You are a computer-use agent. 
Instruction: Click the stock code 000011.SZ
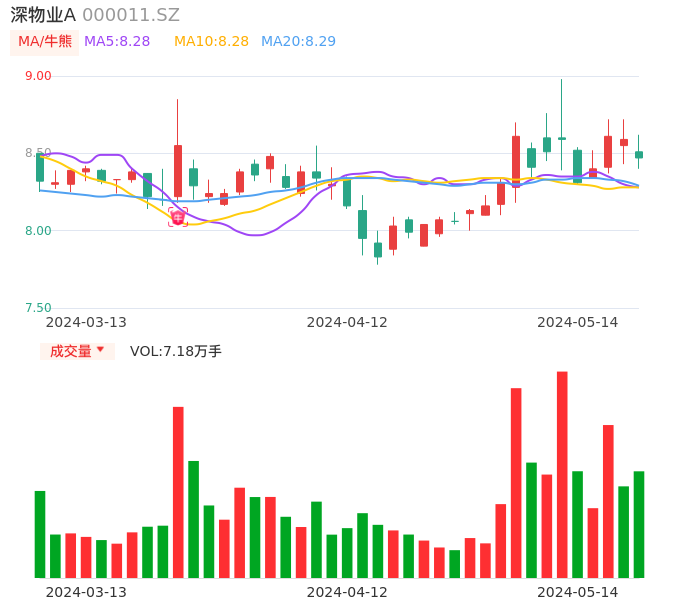coord(131,15)
